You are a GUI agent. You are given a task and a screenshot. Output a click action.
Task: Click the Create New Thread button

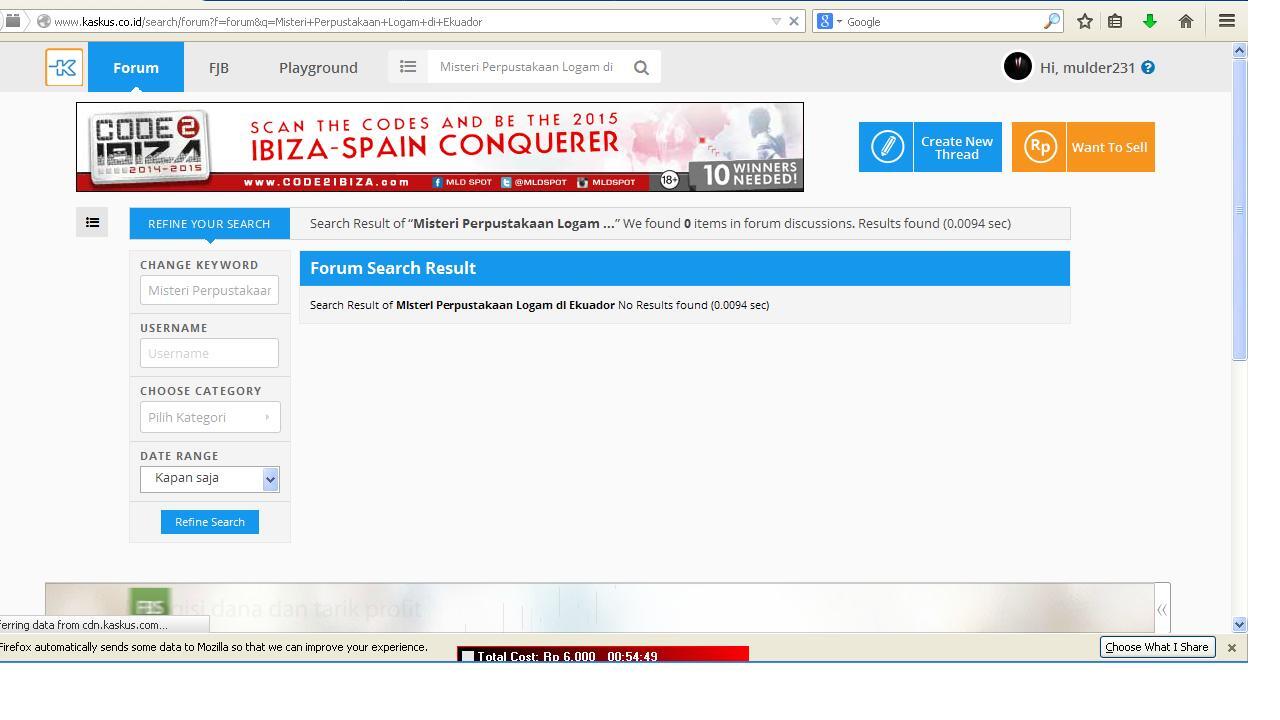(930, 147)
